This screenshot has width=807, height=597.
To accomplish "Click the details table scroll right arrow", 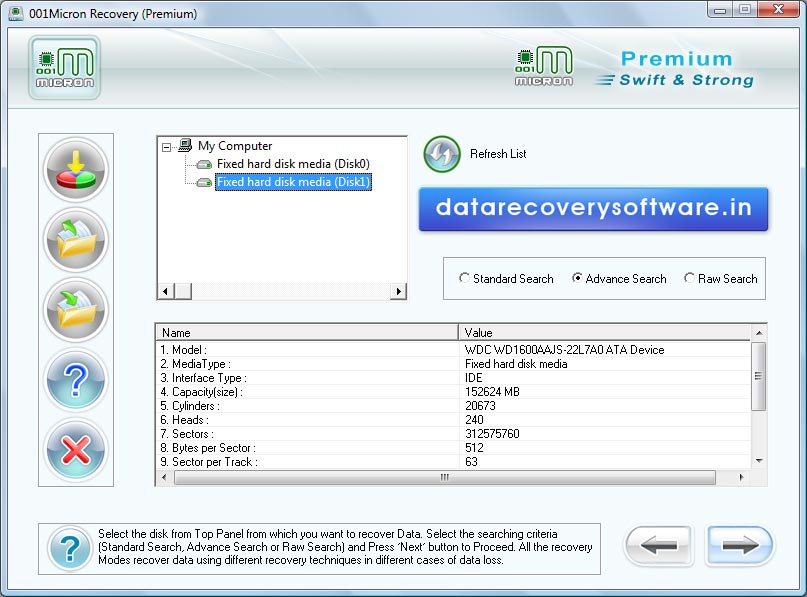I will (x=741, y=478).
